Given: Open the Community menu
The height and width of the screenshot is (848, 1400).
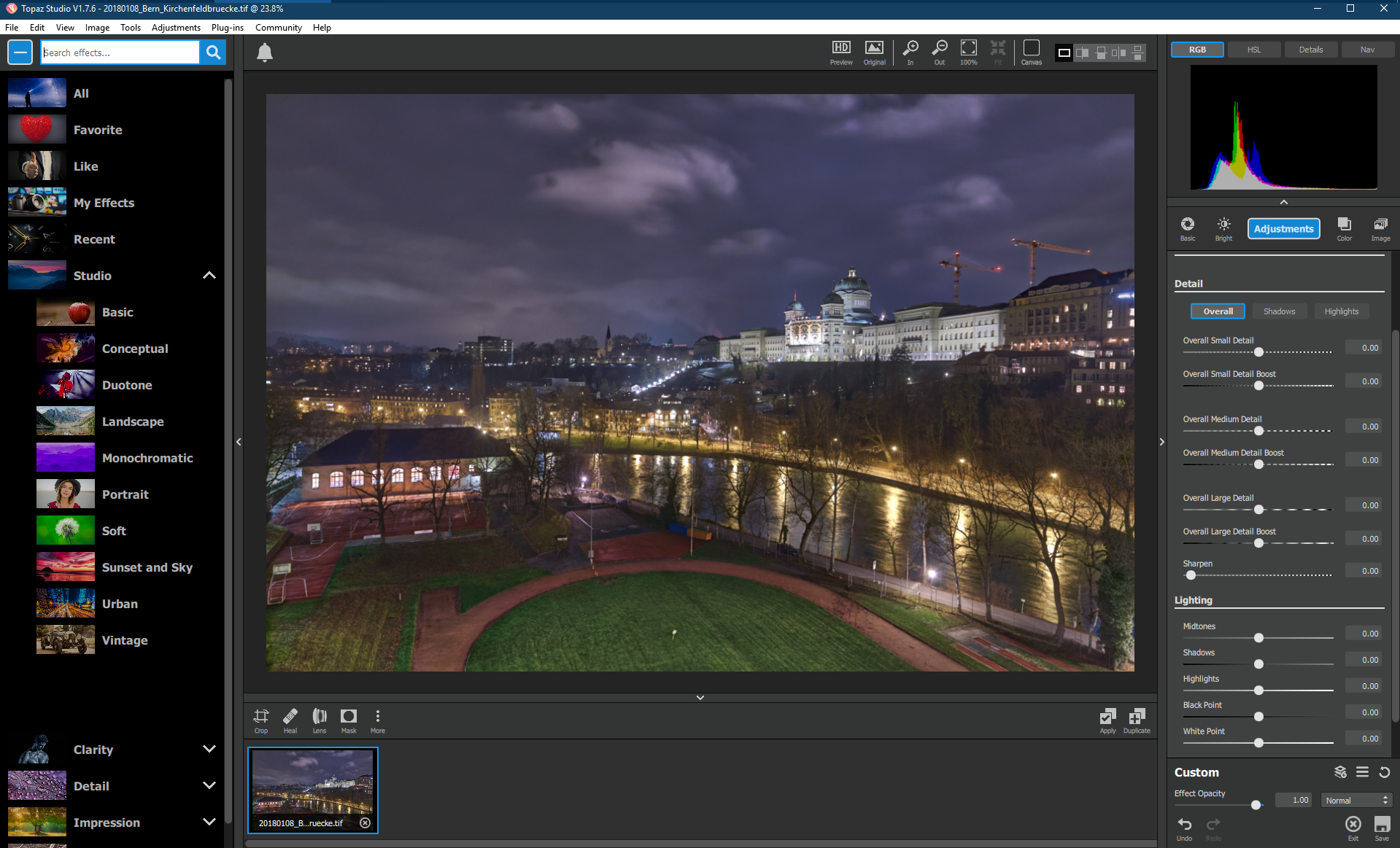Looking at the screenshot, I should click(278, 28).
